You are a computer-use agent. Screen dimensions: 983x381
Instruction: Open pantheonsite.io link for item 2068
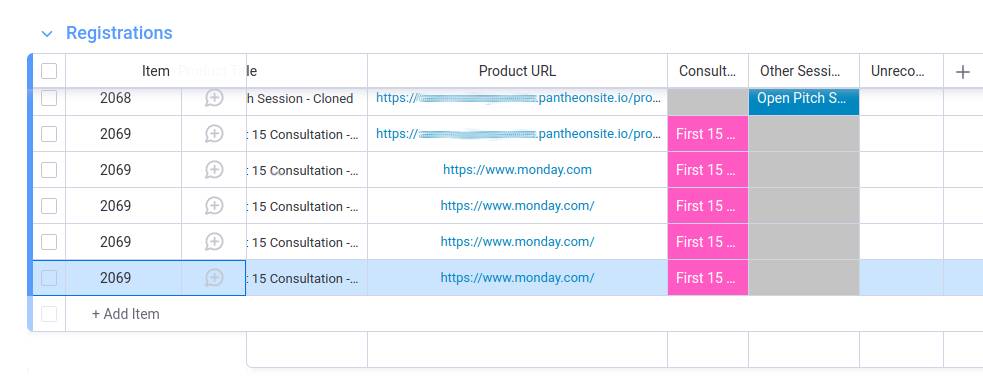(518, 98)
